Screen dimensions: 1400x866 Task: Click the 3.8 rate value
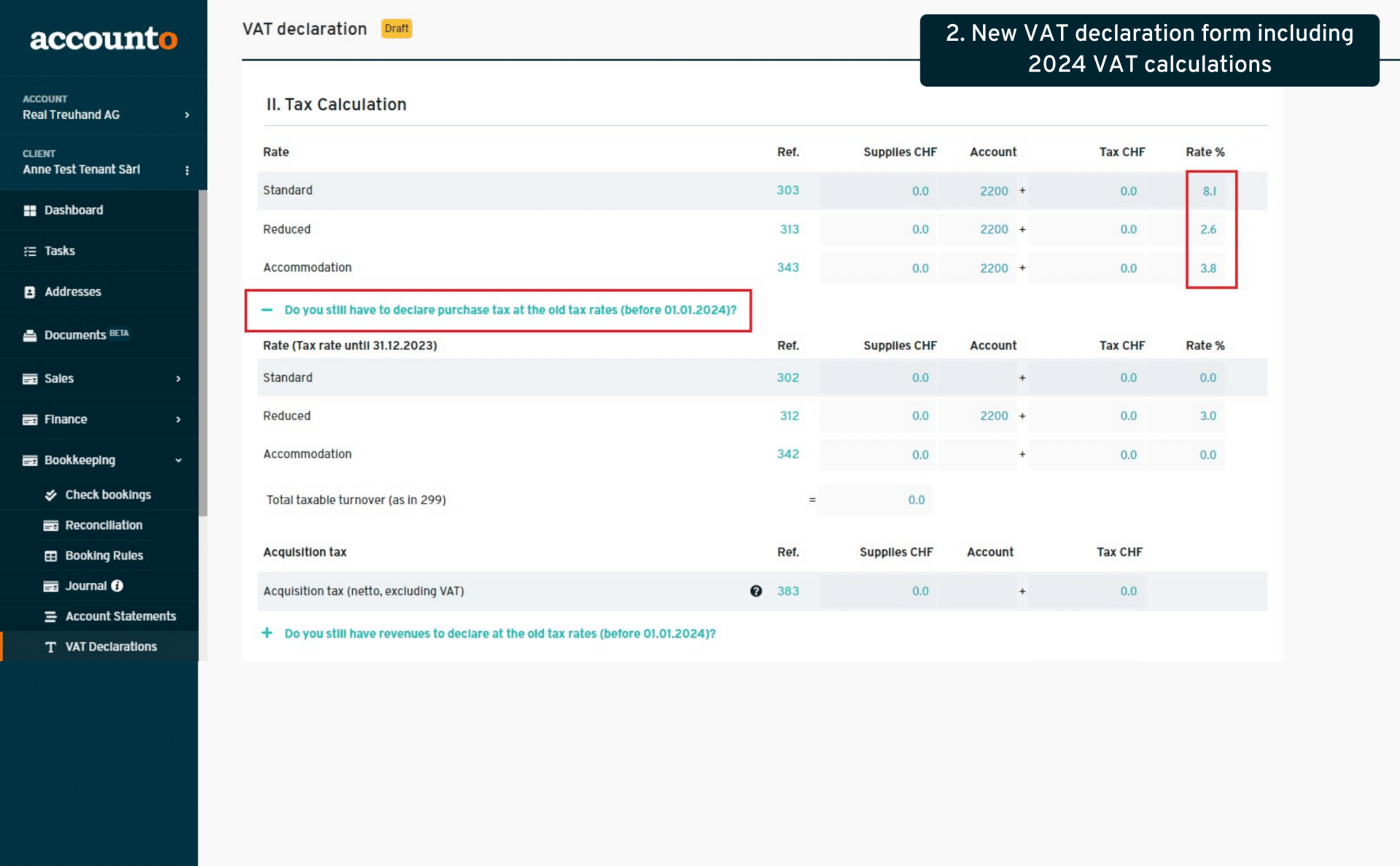pos(1208,268)
